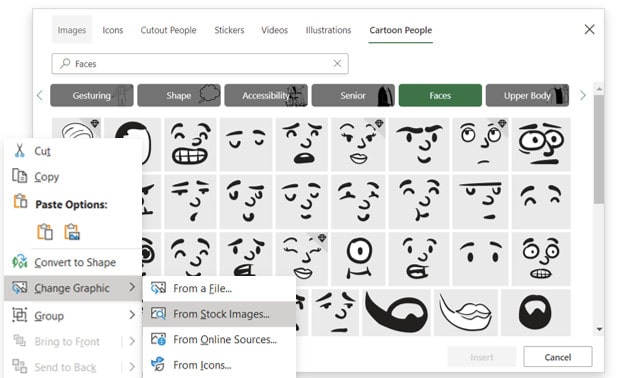The height and width of the screenshot is (378, 622).
Task: Select the open mouth yawning face
Action: coord(302,144)
